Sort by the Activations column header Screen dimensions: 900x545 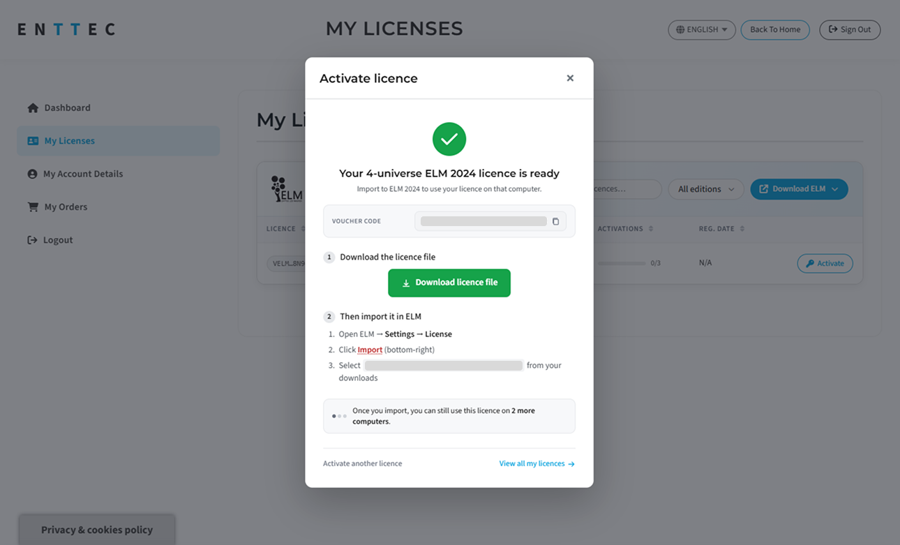[x=625, y=229]
